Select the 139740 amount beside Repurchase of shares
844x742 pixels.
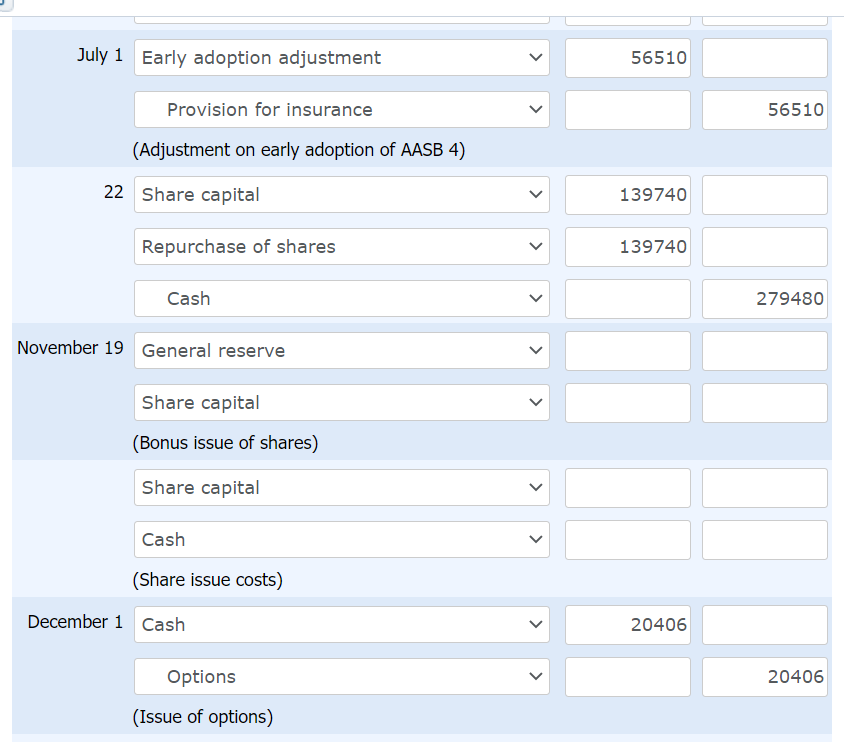click(627, 247)
